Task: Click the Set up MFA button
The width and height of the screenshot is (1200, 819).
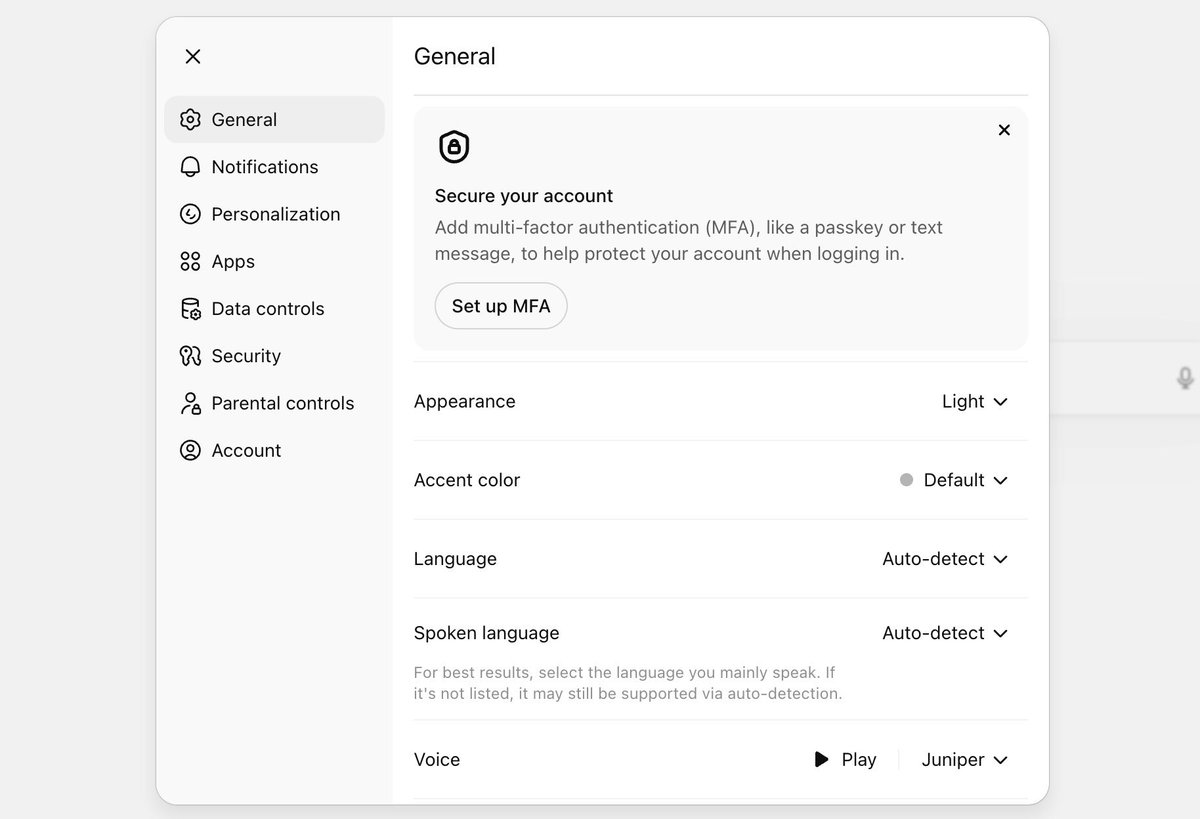Action: click(x=501, y=306)
